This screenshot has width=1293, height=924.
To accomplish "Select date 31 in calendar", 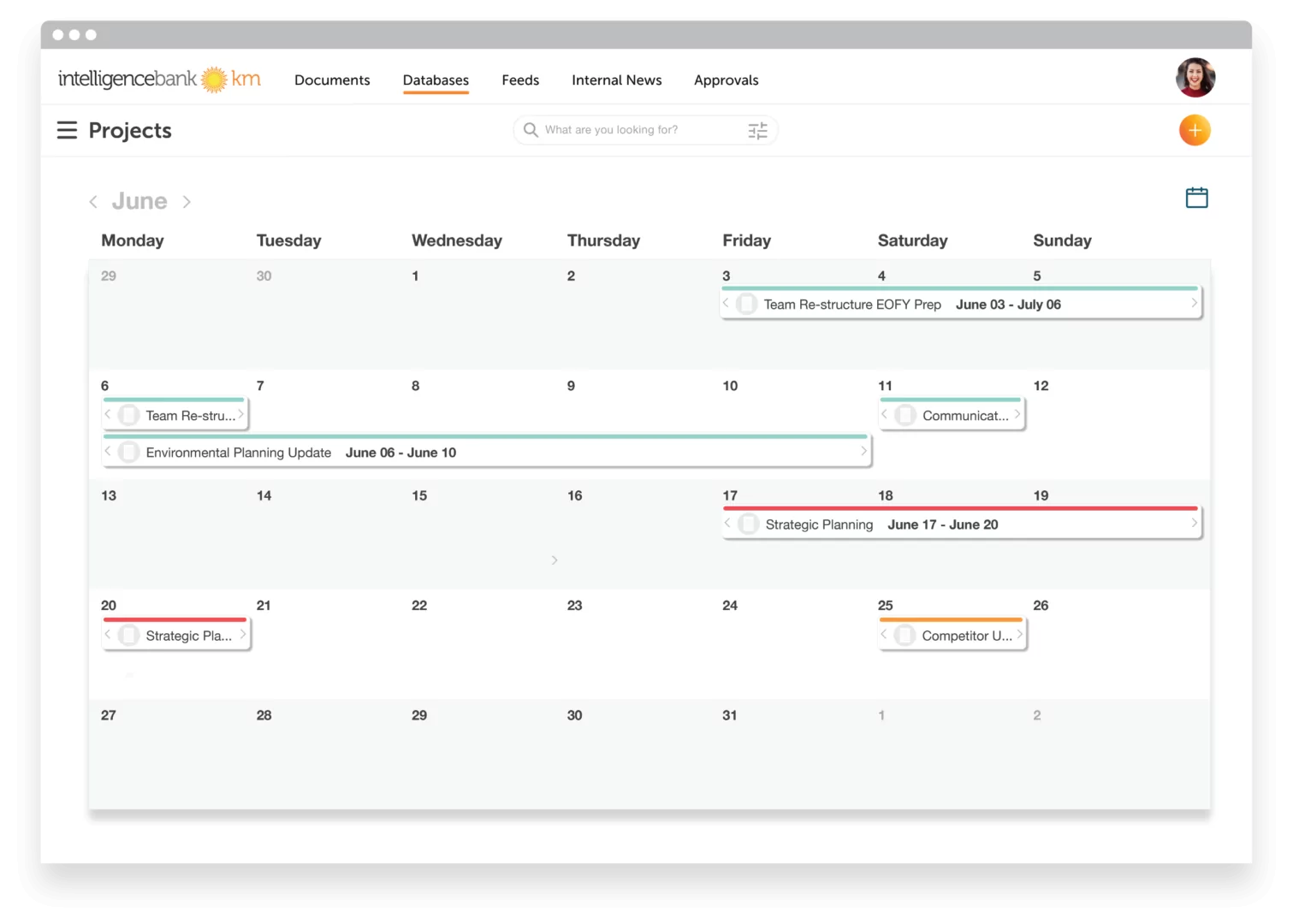I will coord(729,715).
